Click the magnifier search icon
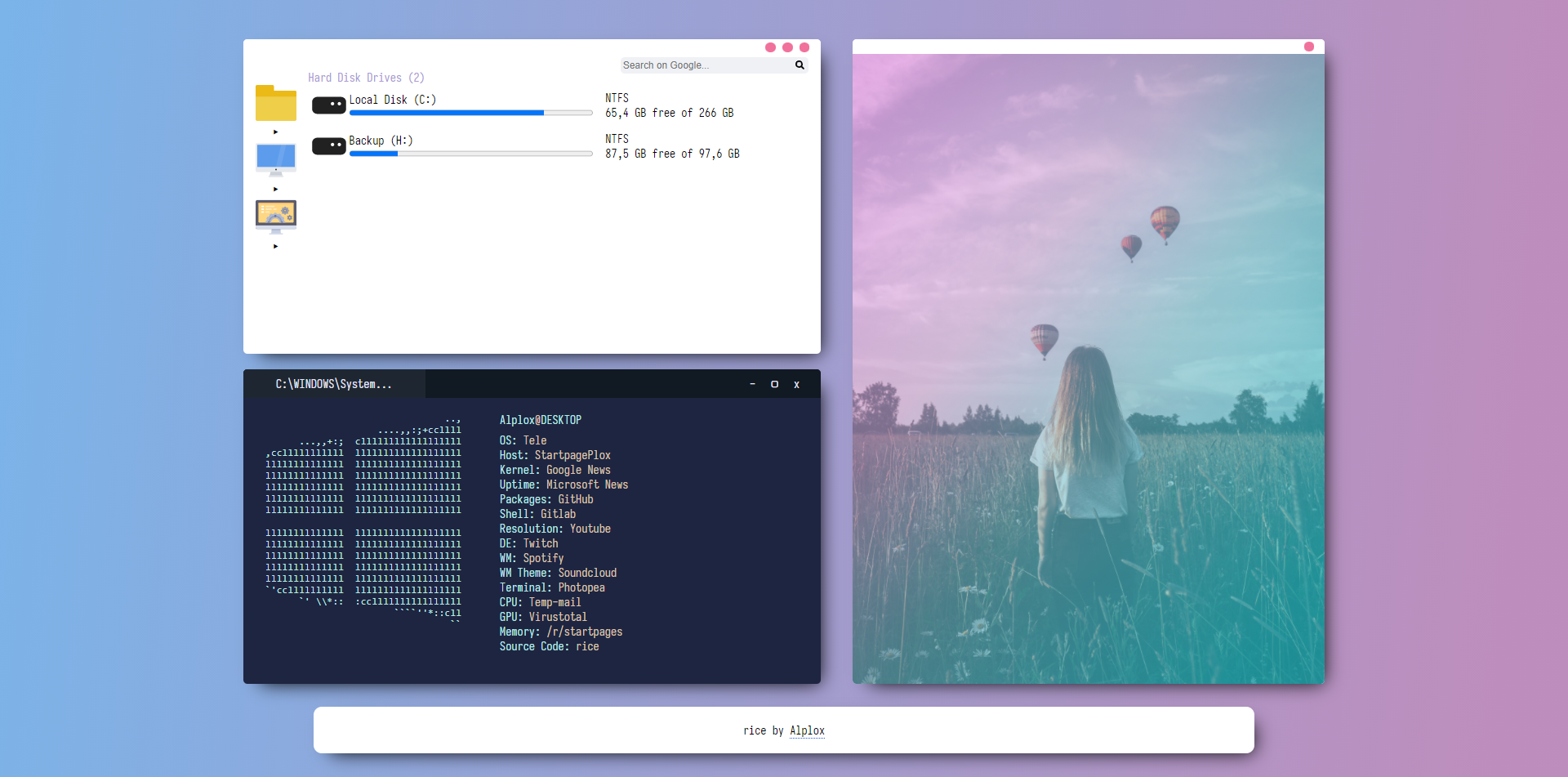The height and width of the screenshot is (777, 1568). [x=800, y=65]
